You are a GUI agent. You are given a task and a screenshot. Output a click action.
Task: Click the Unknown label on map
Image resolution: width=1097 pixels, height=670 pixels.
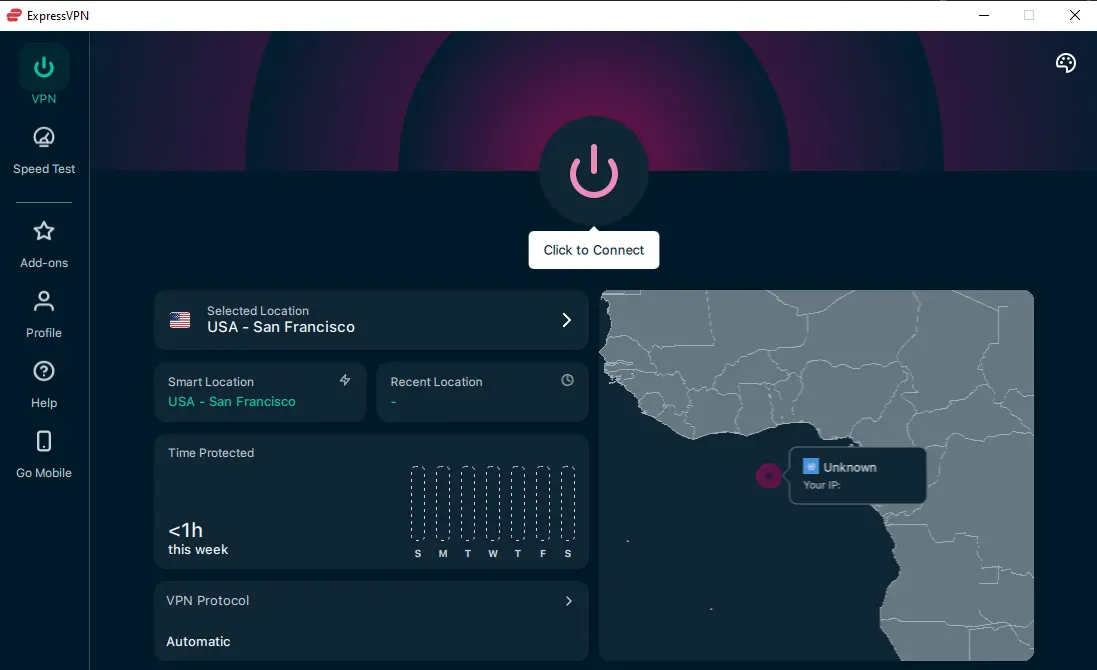pyautogui.click(x=849, y=467)
